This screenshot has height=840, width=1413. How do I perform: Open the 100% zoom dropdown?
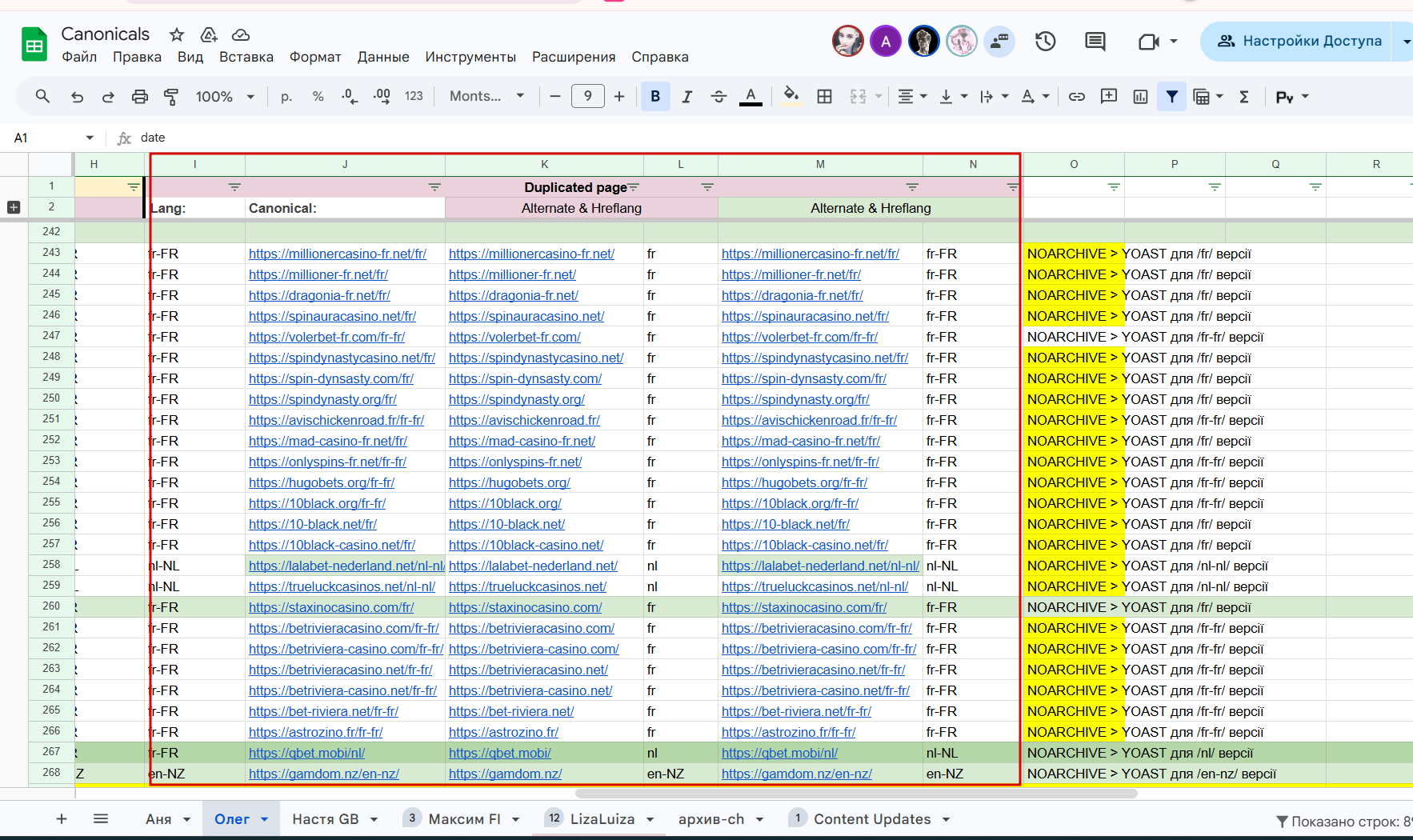(225, 97)
